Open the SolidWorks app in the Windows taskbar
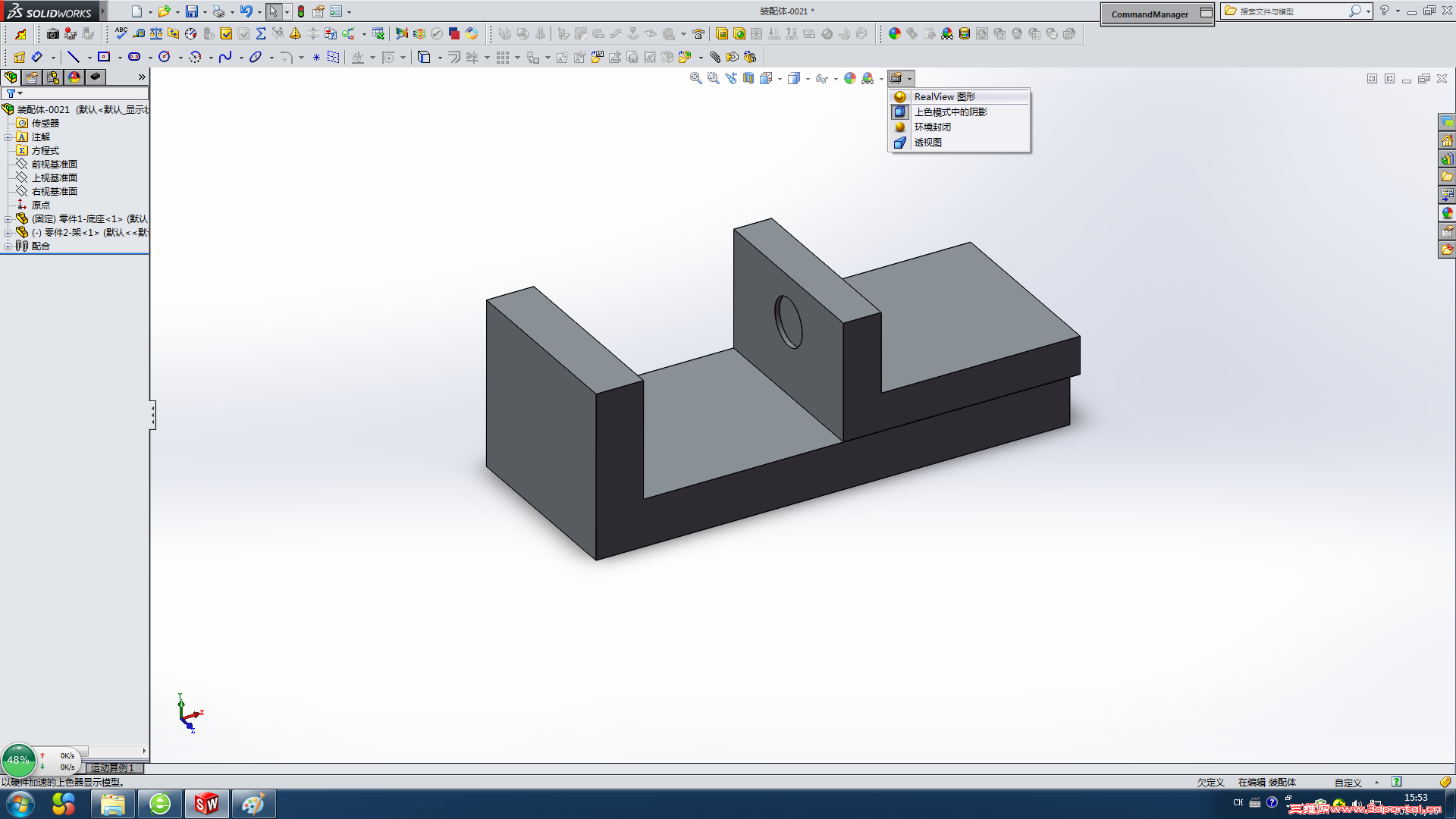 pyautogui.click(x=206, y=803)
